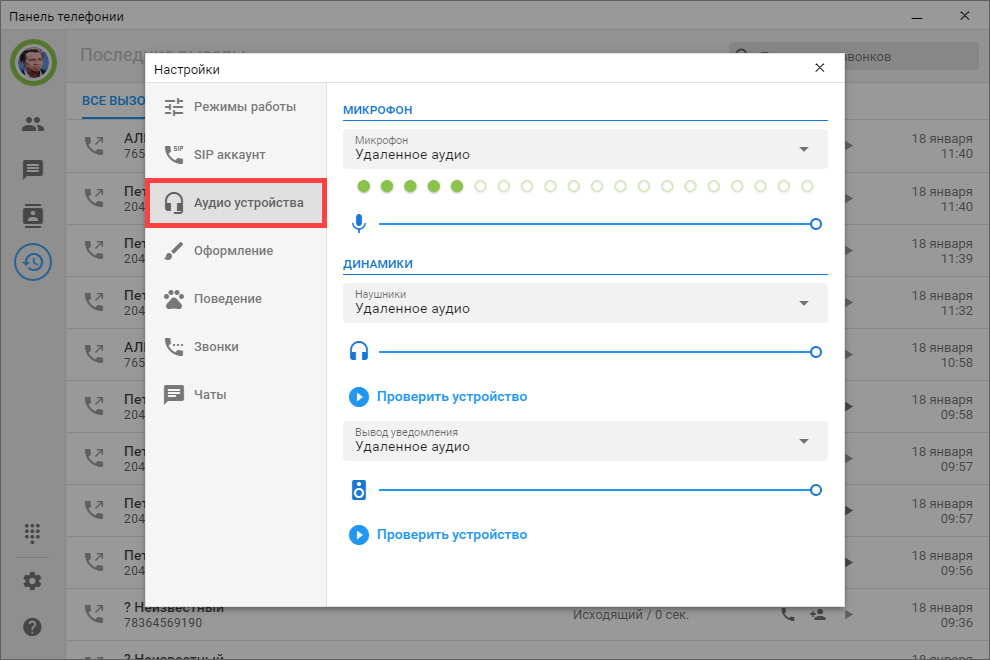Open the chat messages sidebar icon

click(x=33, y=170)
